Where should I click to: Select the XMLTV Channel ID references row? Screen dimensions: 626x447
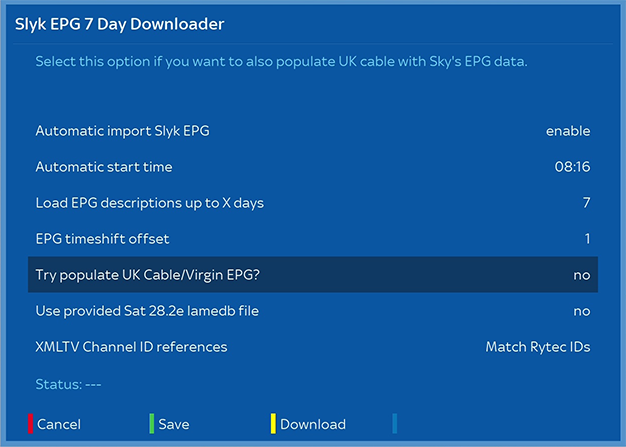pyautogui.click(x=131, y=347)
